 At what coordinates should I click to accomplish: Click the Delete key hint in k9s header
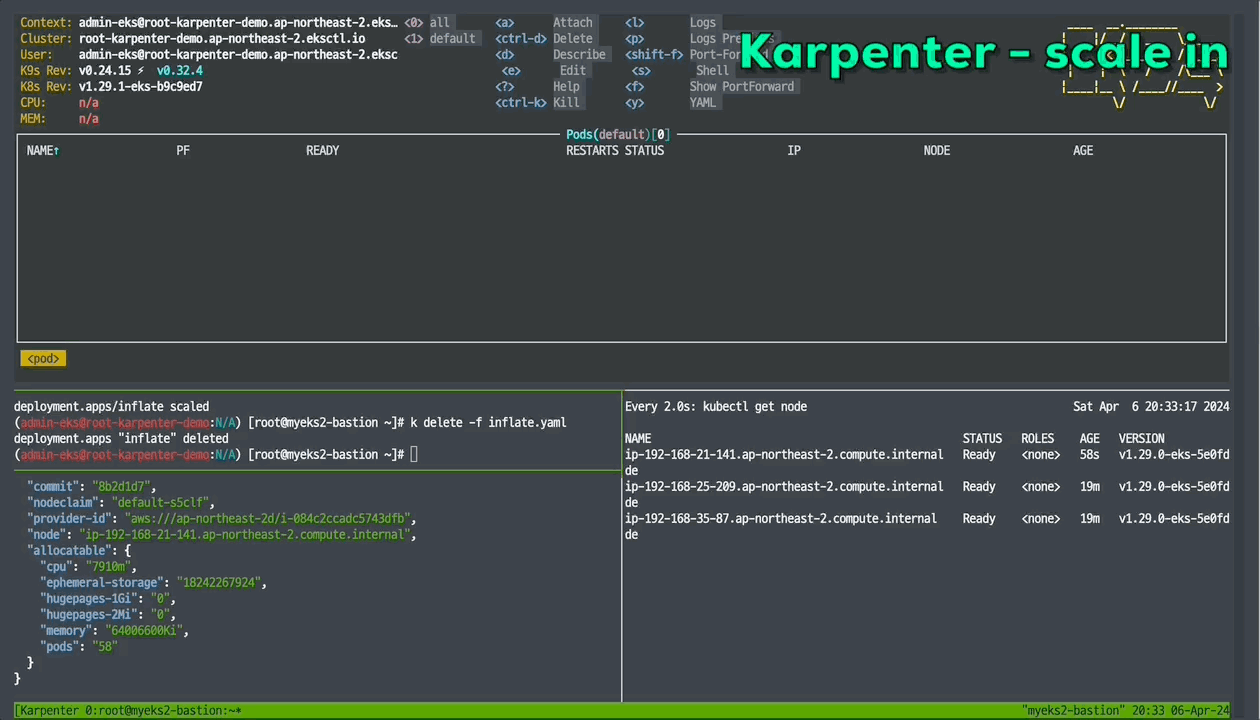tap(573, 38)
